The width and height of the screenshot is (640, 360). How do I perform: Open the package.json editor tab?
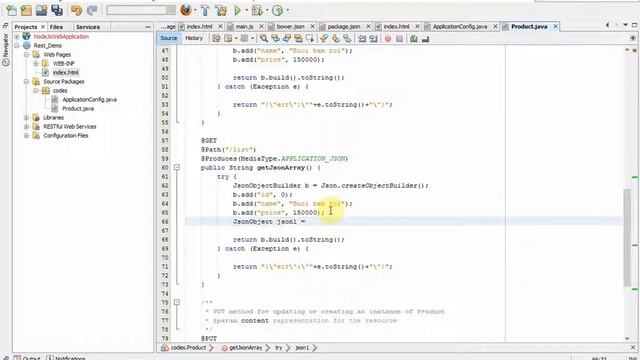344,26
